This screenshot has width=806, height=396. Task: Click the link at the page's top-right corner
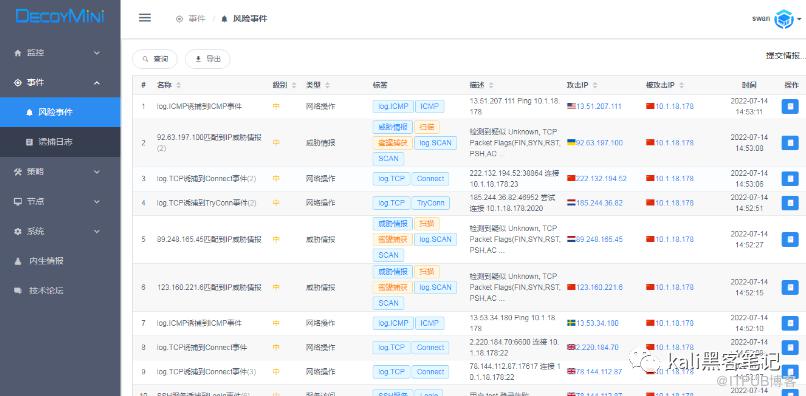point(785,56)
